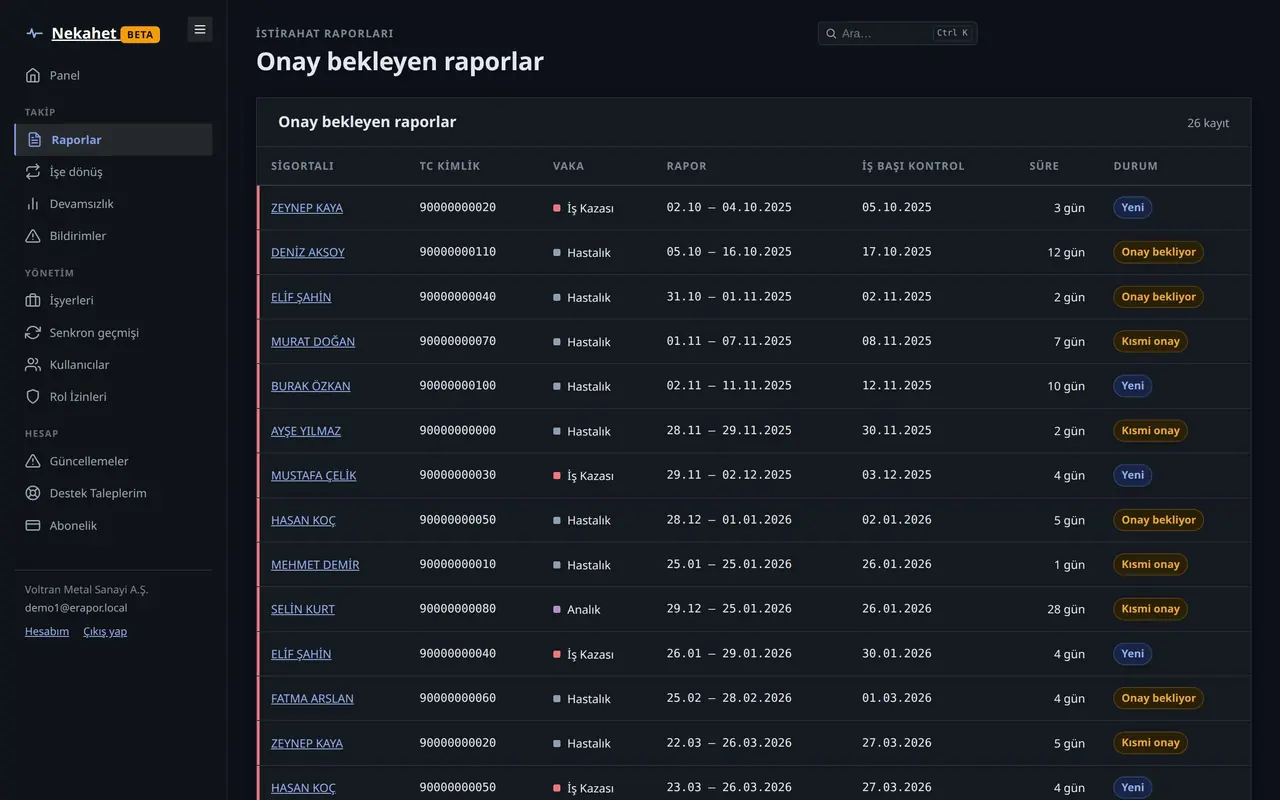
Task: Click Kısmi onay badge for AYŞE YILMAZ
Action: (x=1150, y=430)
